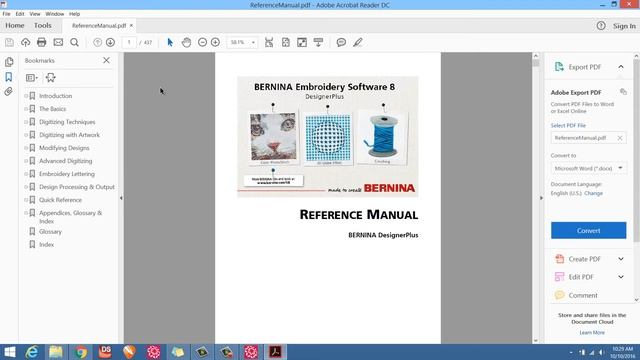The width and height of the screenshot is (640, 360).
Task: Click the blue Convert button
Action: [589, 231]
